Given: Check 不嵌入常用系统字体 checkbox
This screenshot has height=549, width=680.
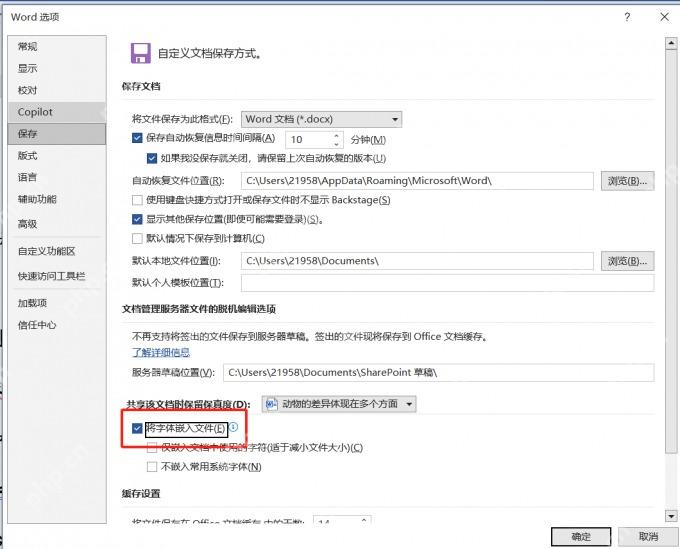Looking at the screenshot, I should (x=152, y=467).
